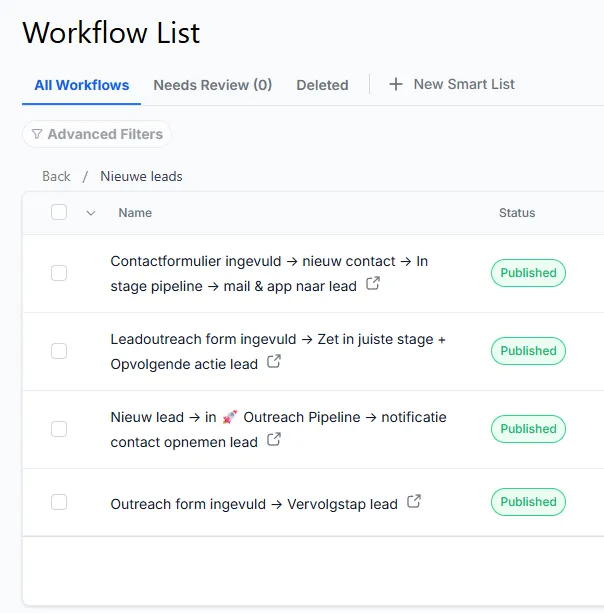
Task: Select checkbox for Leadoutreach form workflow
Action: tap(59, 351)
